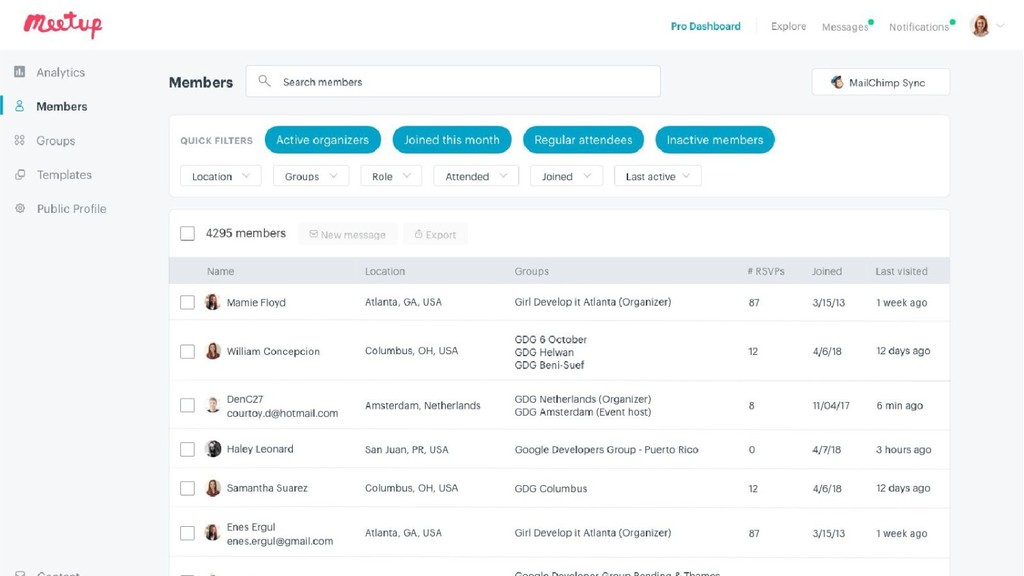Click the search magnifier icon

click(264, 82)
